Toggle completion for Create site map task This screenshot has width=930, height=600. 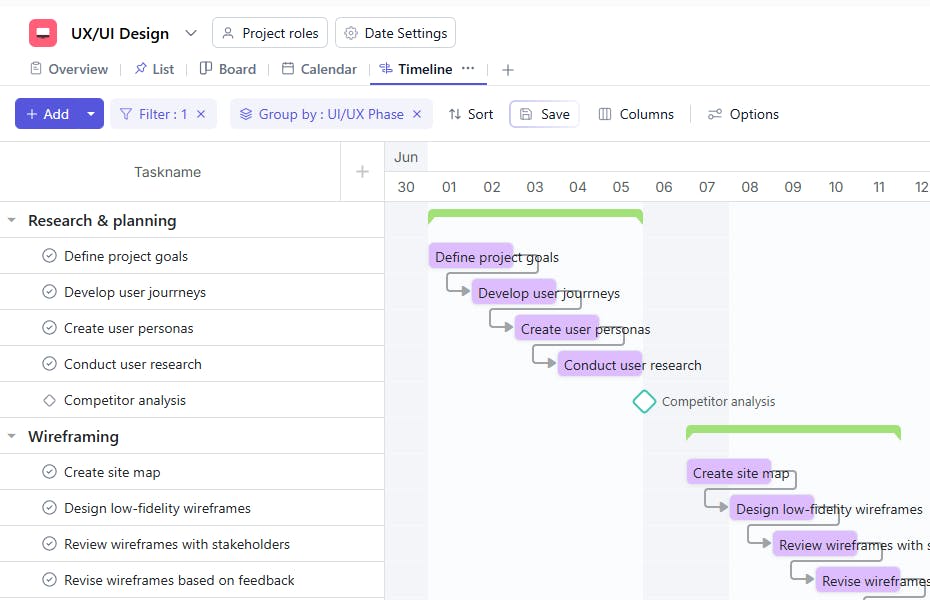[49, 472]
